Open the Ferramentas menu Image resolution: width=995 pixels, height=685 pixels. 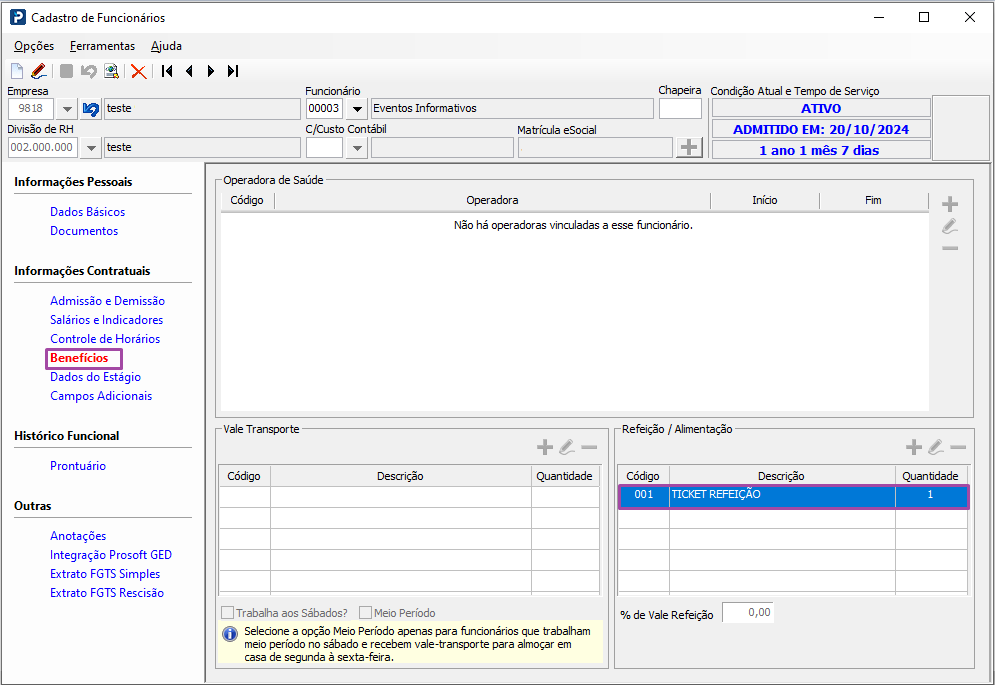tap(102, 46)
